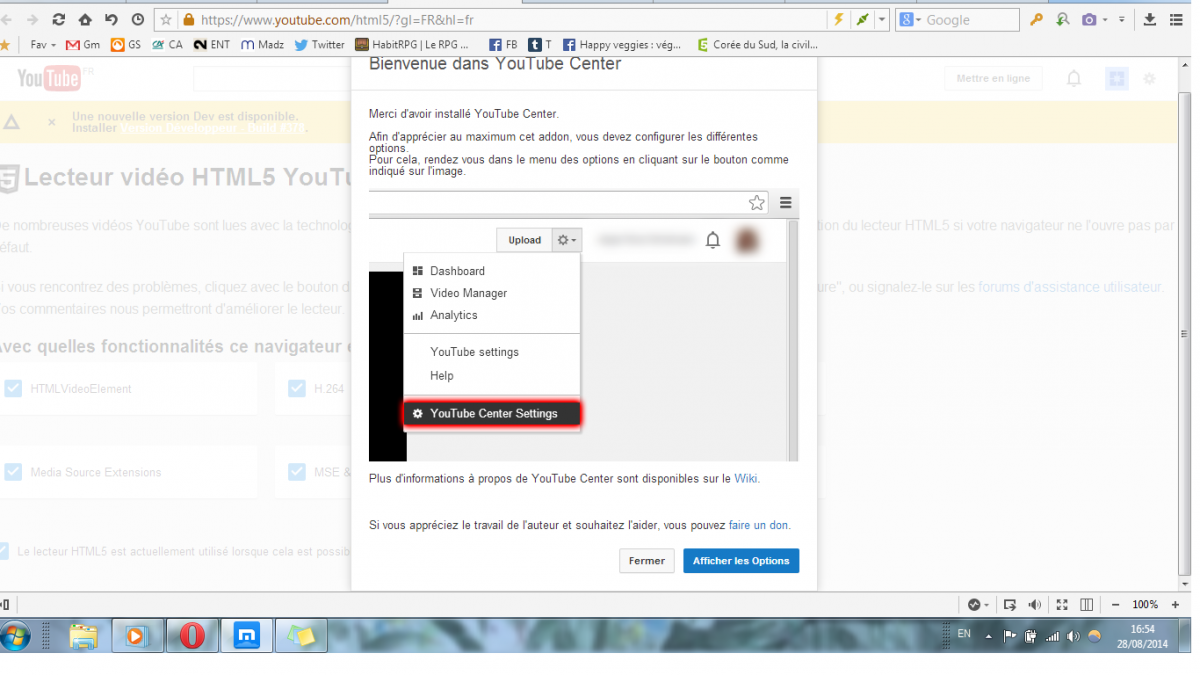Image resolution: width=1200 pixels, height=675 pixels.
Task: Zoom out with the minus button
Action: tap(1116, 605)
